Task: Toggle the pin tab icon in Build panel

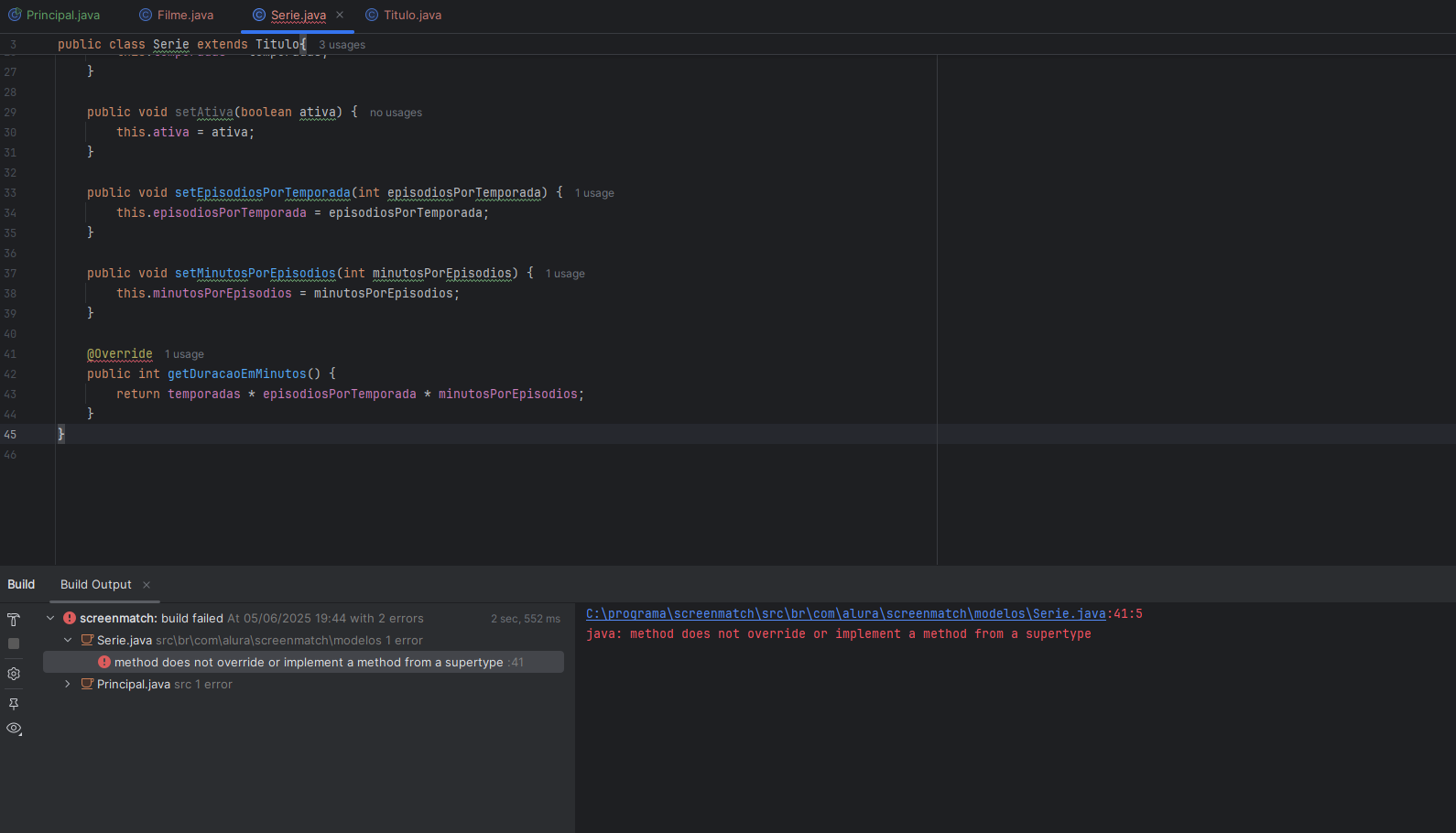Action: tap(14, 704)
